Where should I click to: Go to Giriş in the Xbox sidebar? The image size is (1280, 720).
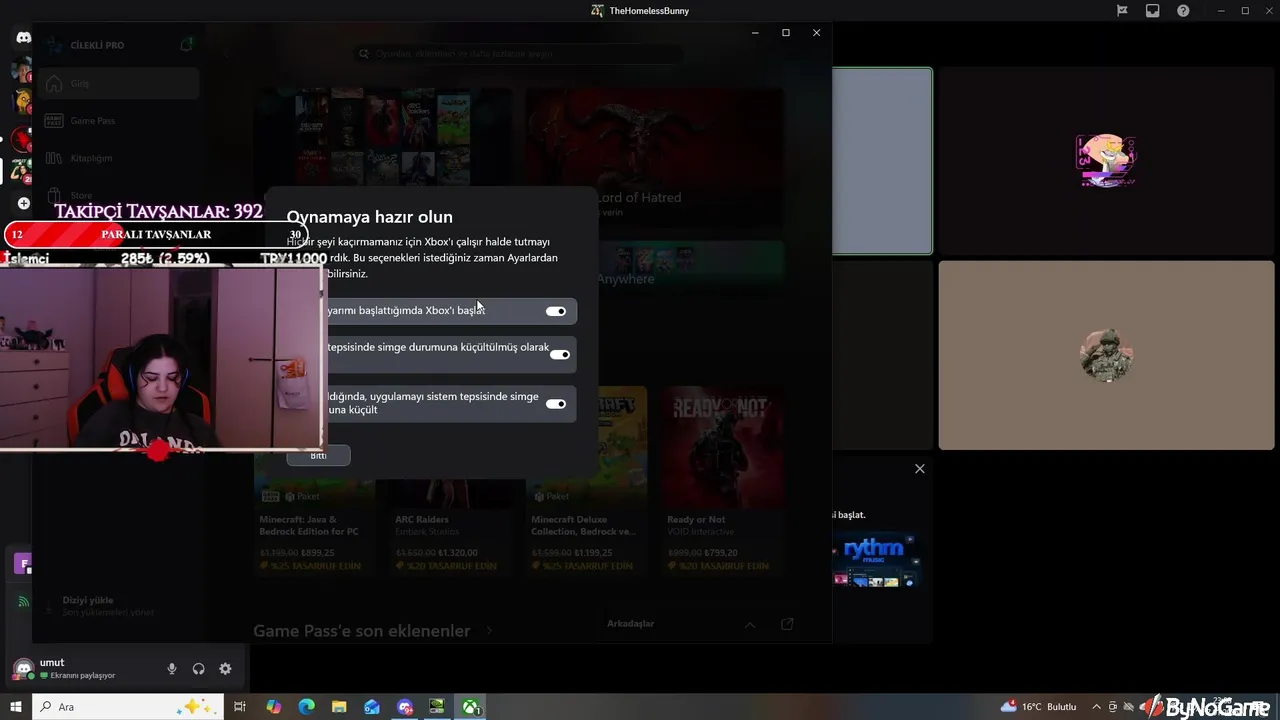[120, 84]
